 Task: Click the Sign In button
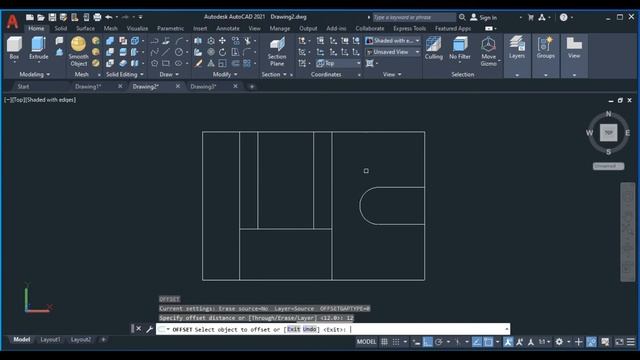pyautogui.click(x=484, y=17)
